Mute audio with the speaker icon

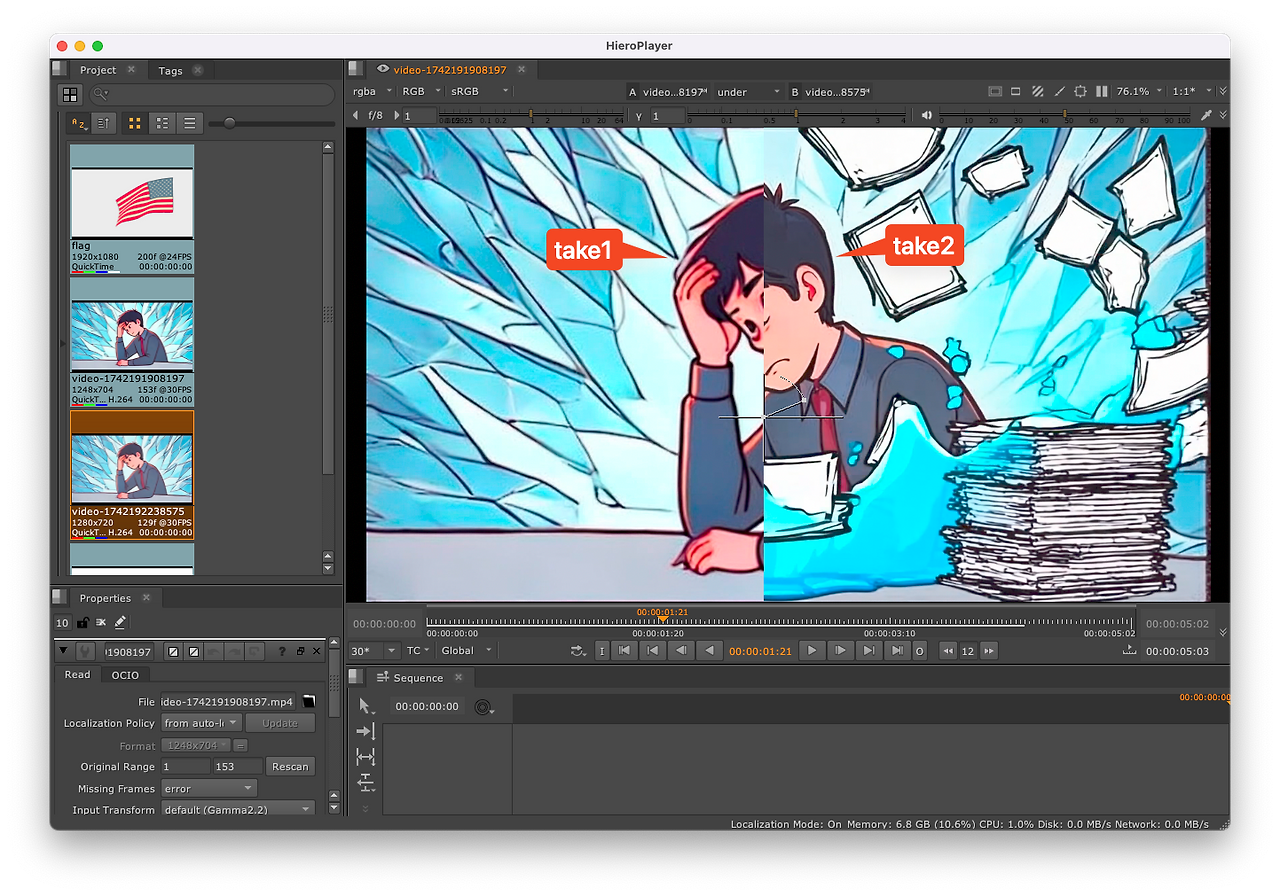coord(927,115)
